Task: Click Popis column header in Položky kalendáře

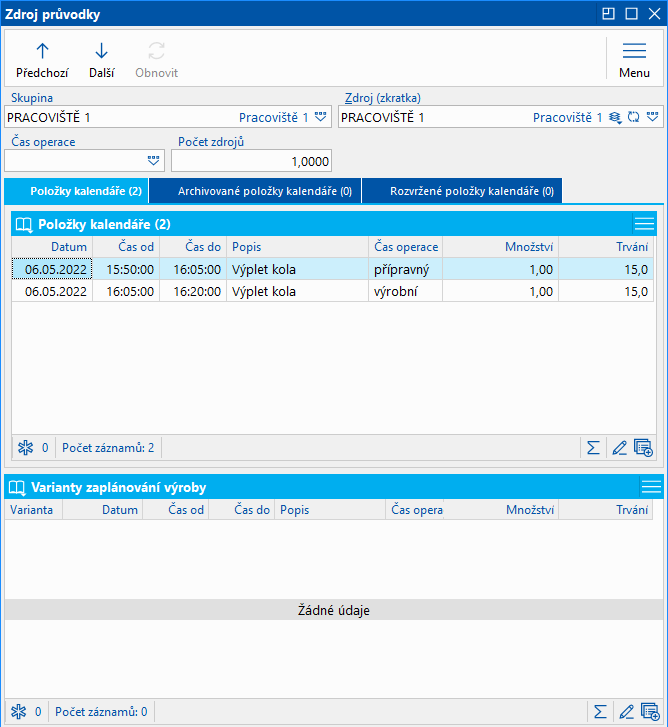Action: tap(298, 247)
